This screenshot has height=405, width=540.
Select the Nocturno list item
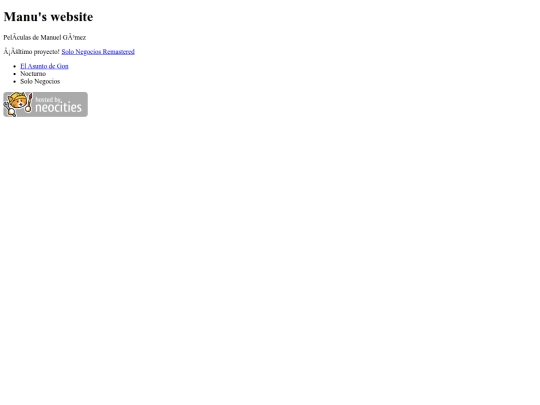pos(33,74)
